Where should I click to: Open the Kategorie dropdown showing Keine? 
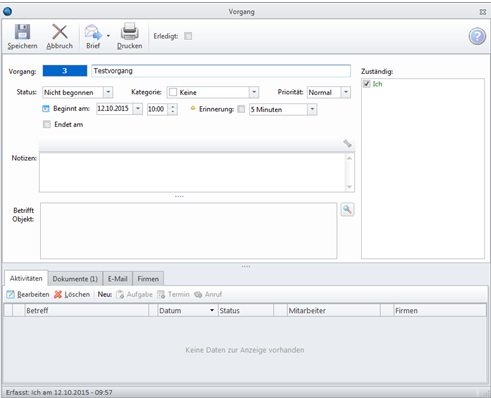pos(254,92)
